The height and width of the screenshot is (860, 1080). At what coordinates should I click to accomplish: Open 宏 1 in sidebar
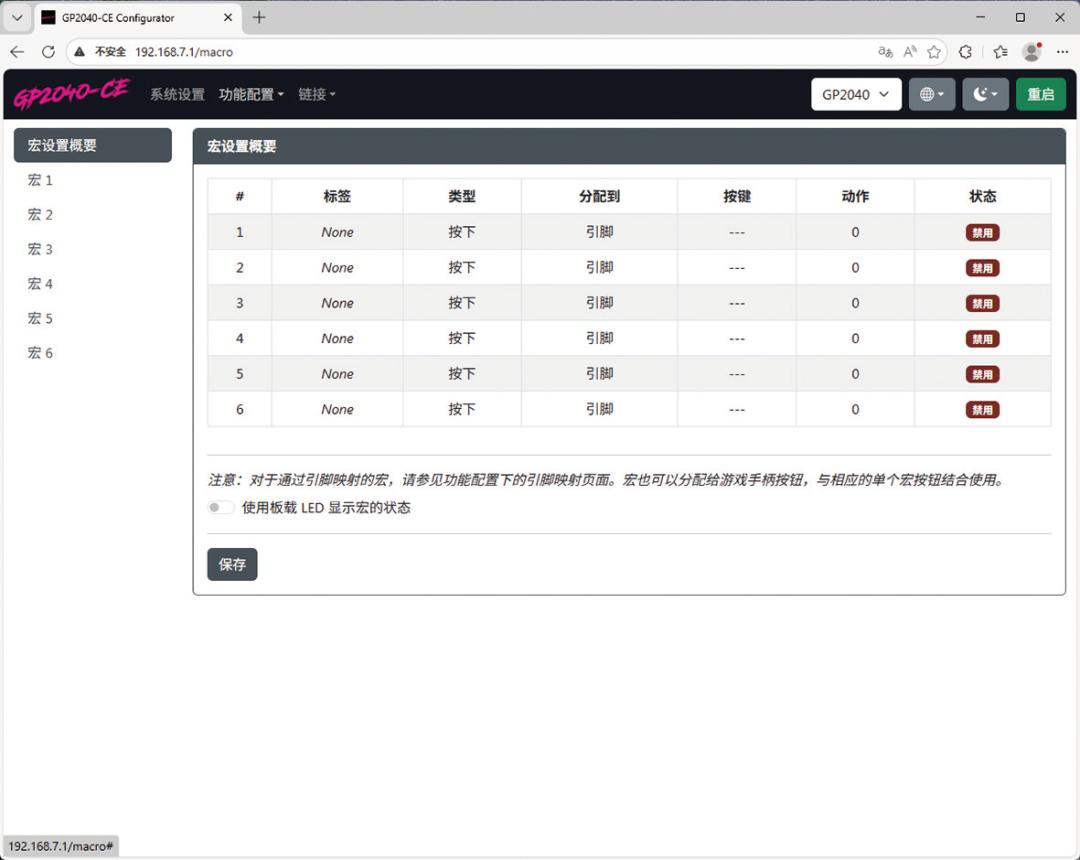pos(40,180)
